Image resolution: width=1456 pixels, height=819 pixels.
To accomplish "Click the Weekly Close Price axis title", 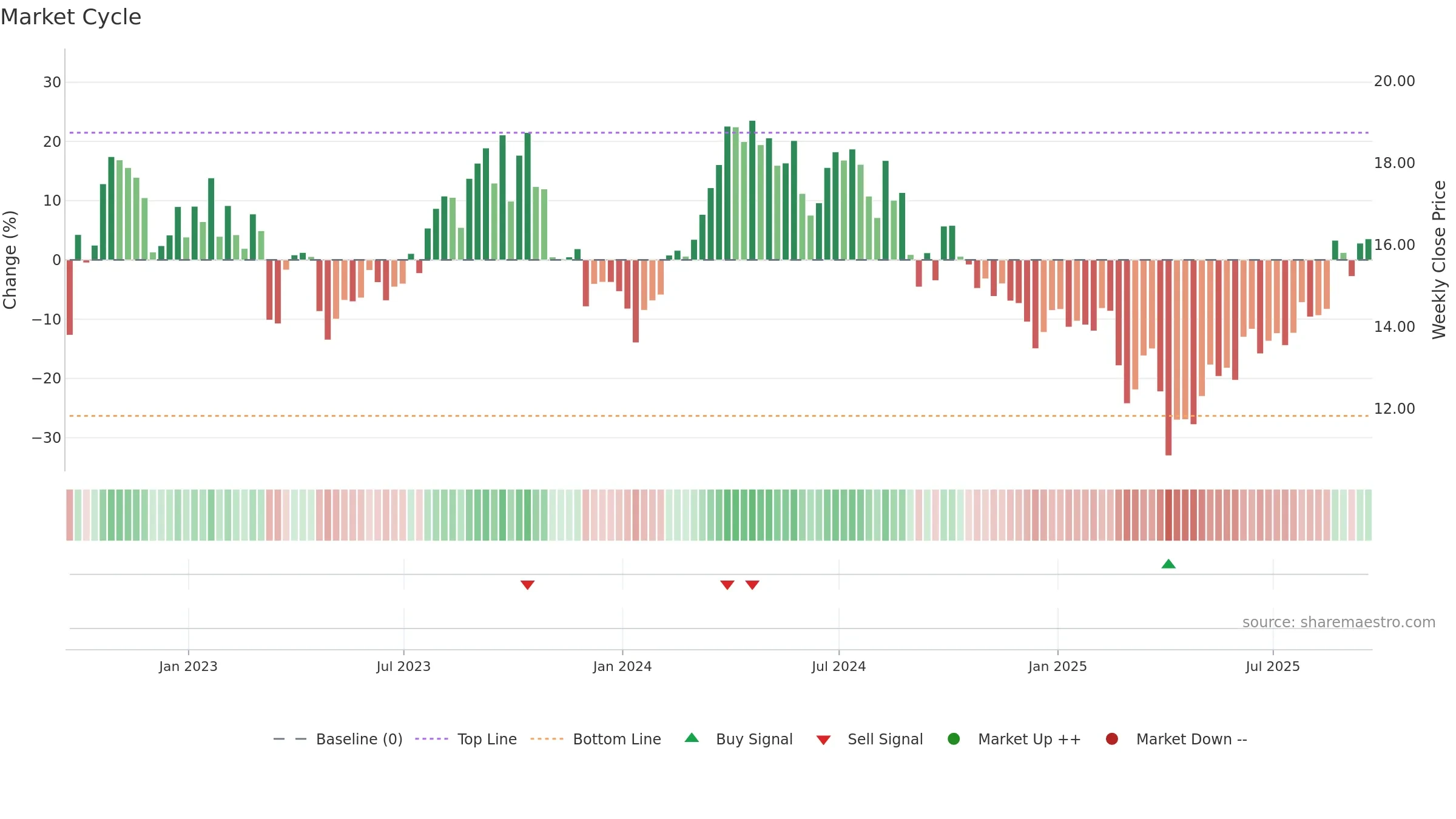I will (1439, 260).
